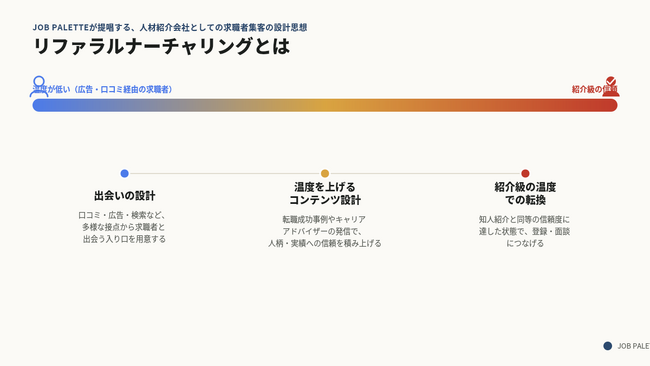Click the description 知人紹介と同等の信頼度に
This screenshot has width=650, height=366.
click(x=524, y=231)
